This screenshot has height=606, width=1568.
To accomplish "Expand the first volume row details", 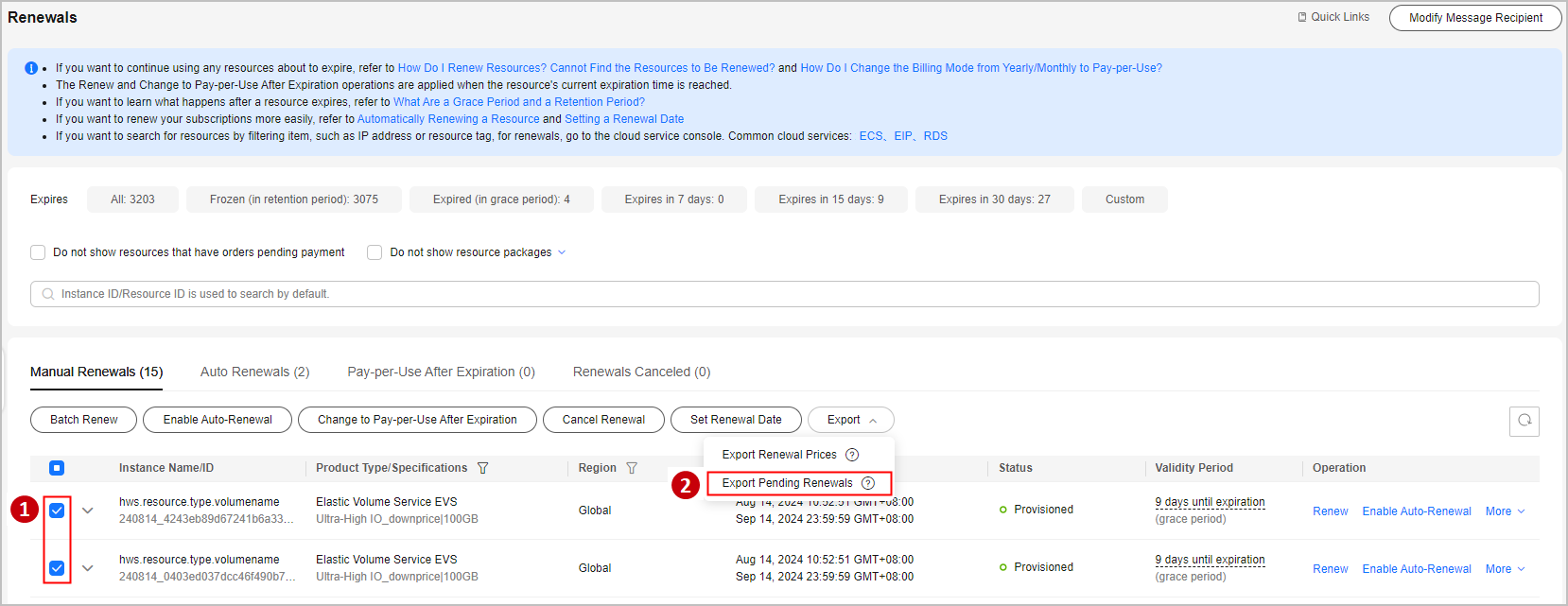I will [88, 511].
